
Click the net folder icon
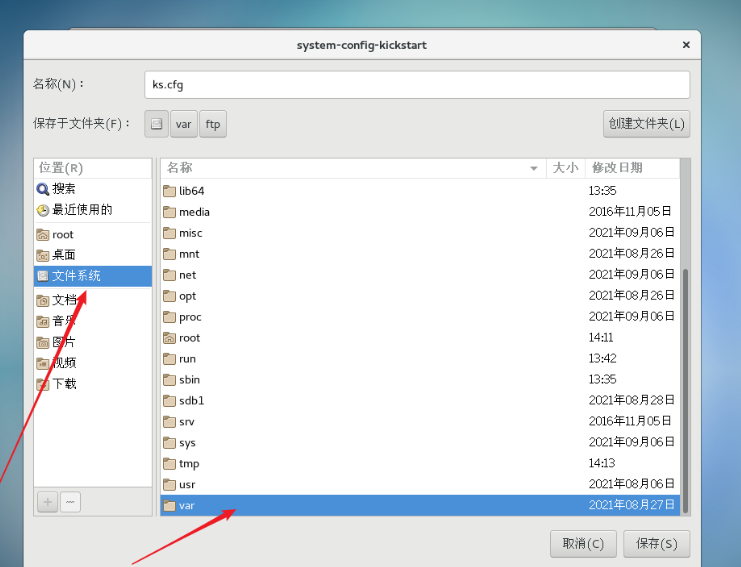pos(169,275)
